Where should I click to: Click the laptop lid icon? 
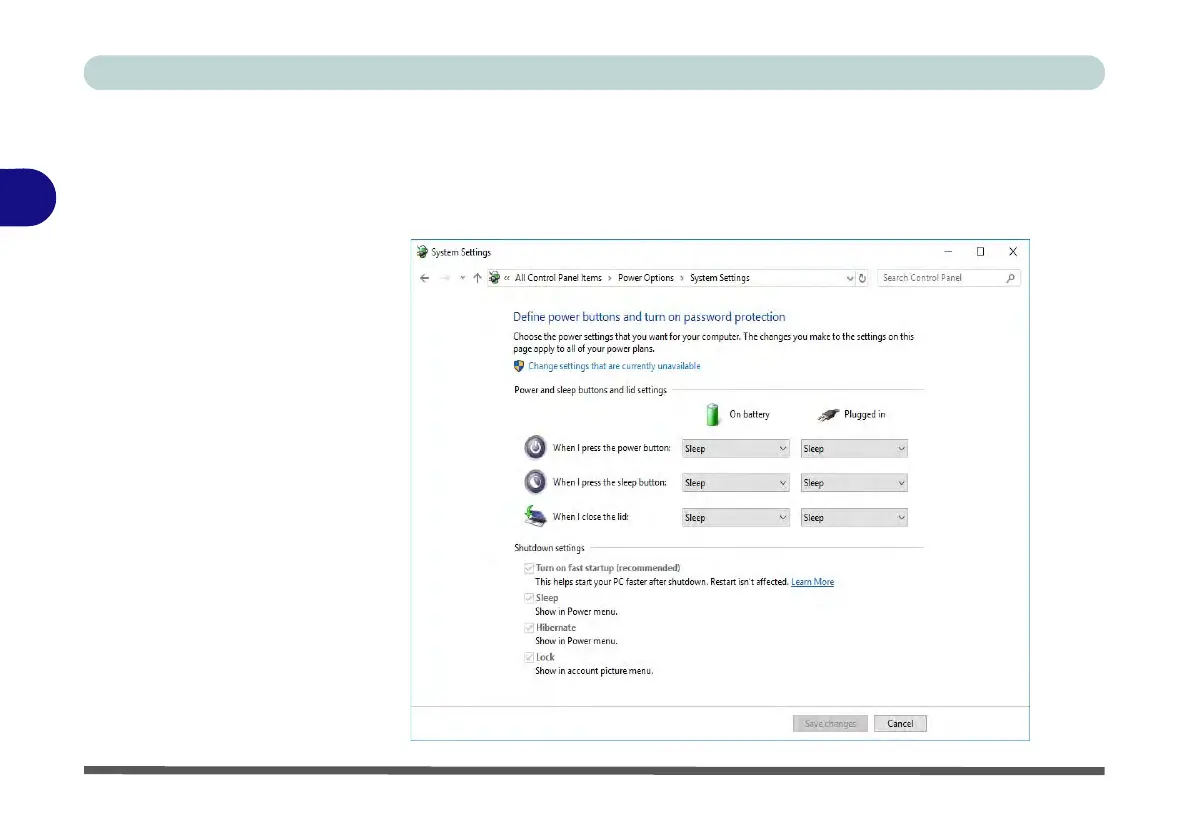tap(535, 516)
